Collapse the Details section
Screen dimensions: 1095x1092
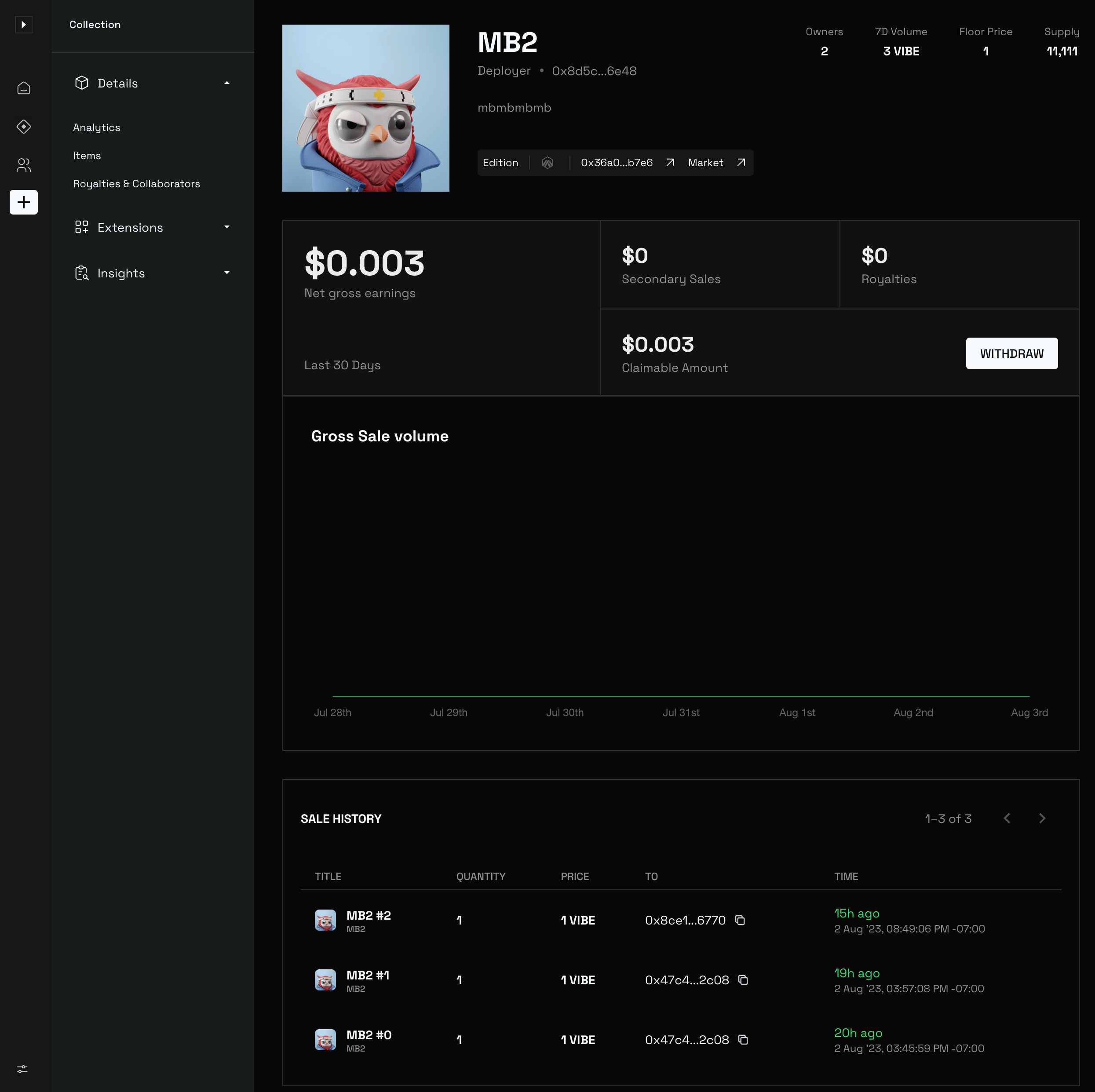coord(227,83)
